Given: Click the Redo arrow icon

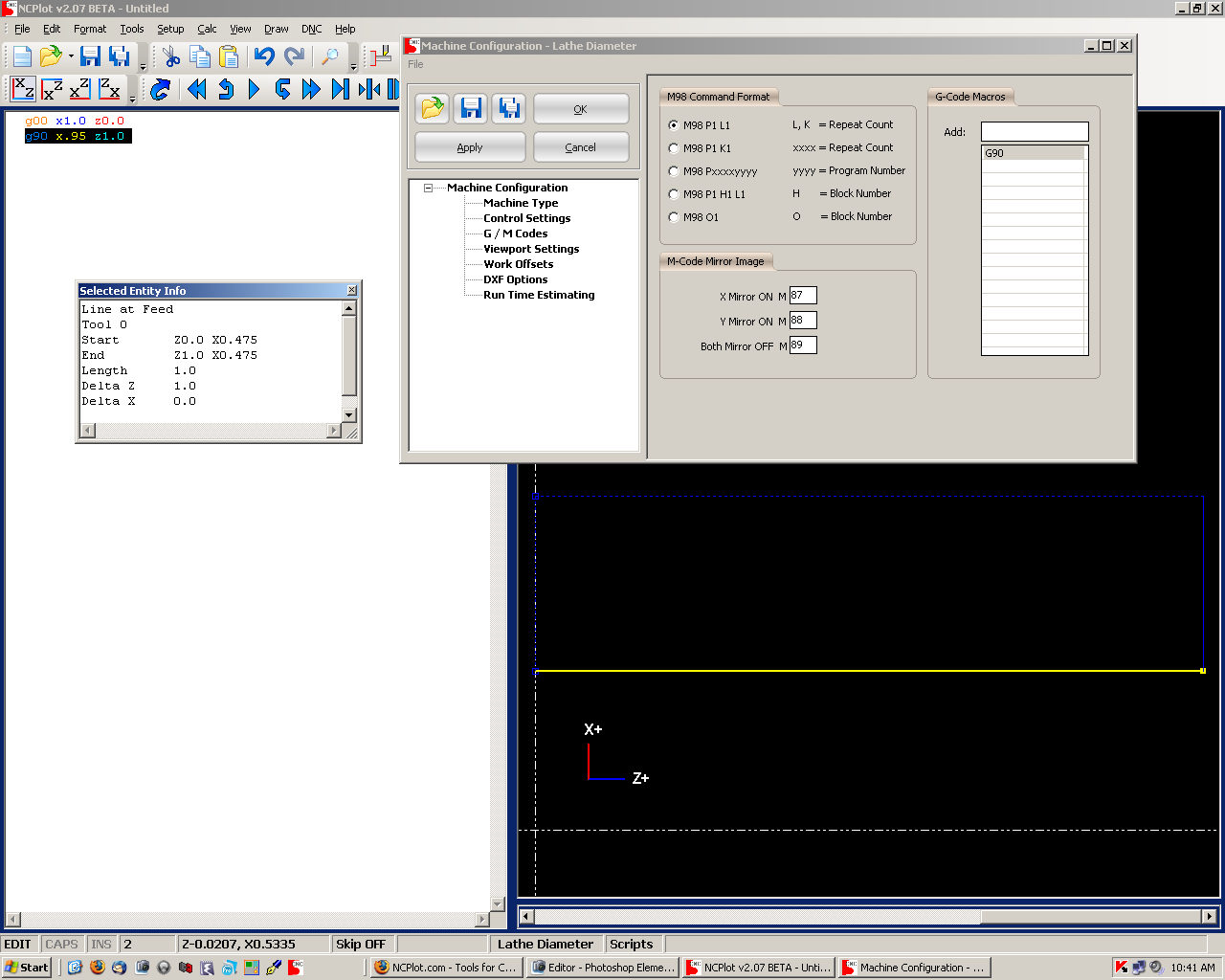Looking at the screenshot, I should [294, 56].
